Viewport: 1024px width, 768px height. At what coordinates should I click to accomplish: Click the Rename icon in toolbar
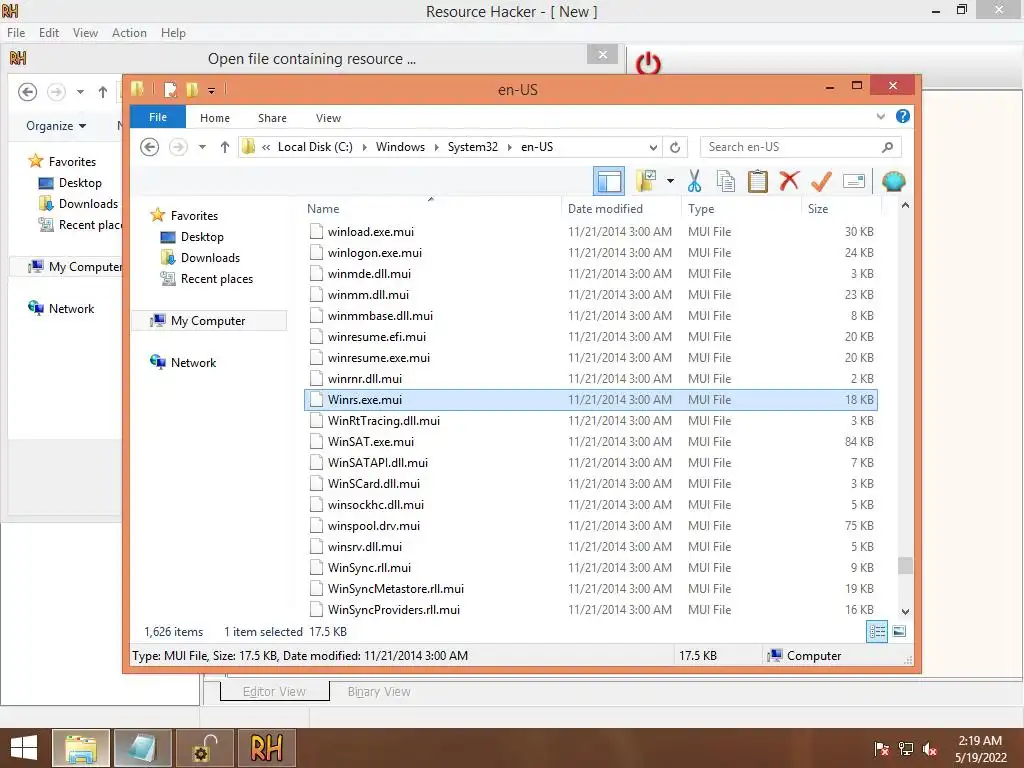coord(854,181)
